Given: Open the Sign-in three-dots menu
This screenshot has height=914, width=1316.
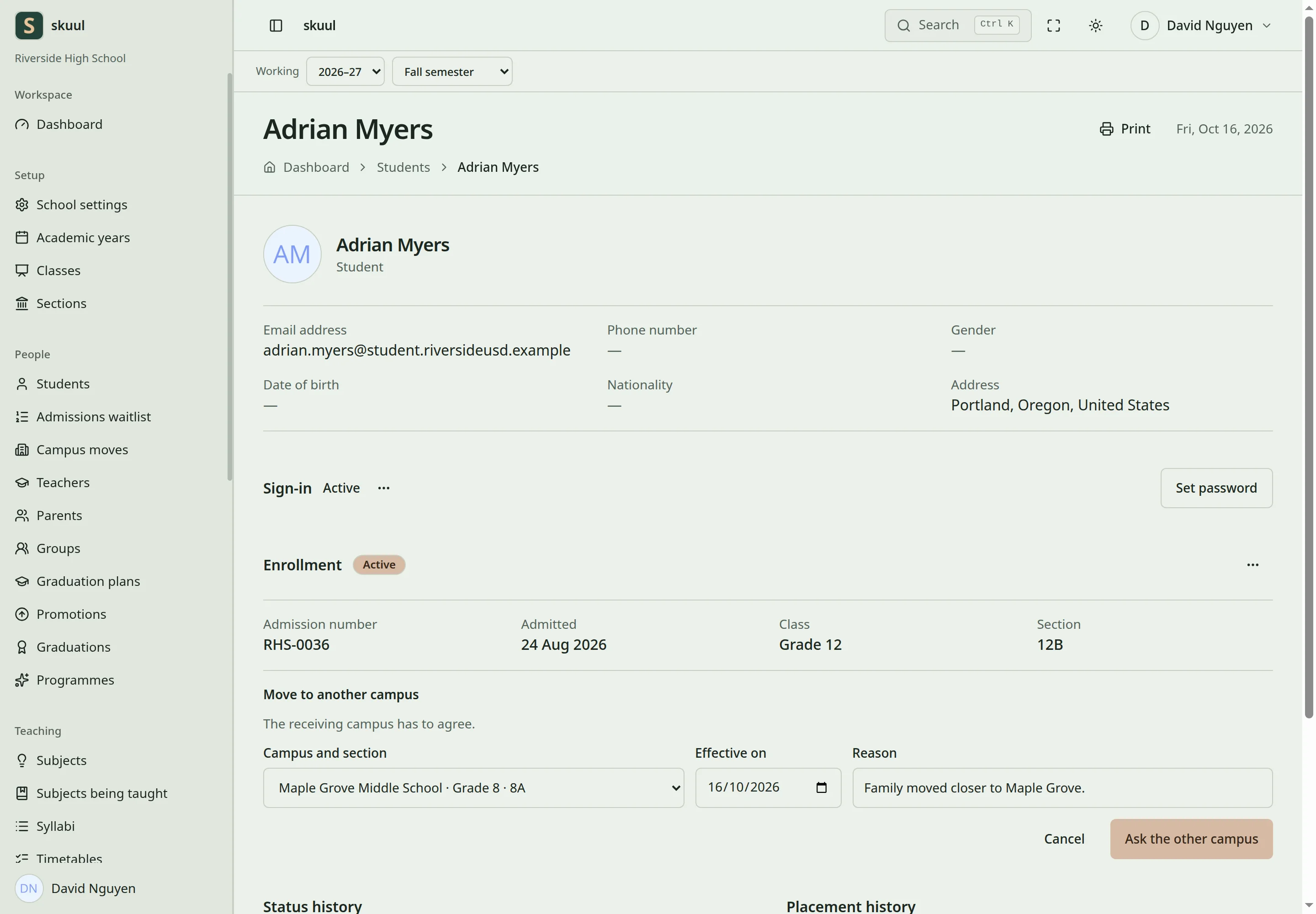Looking at the screenshot, I should point(384,488).
